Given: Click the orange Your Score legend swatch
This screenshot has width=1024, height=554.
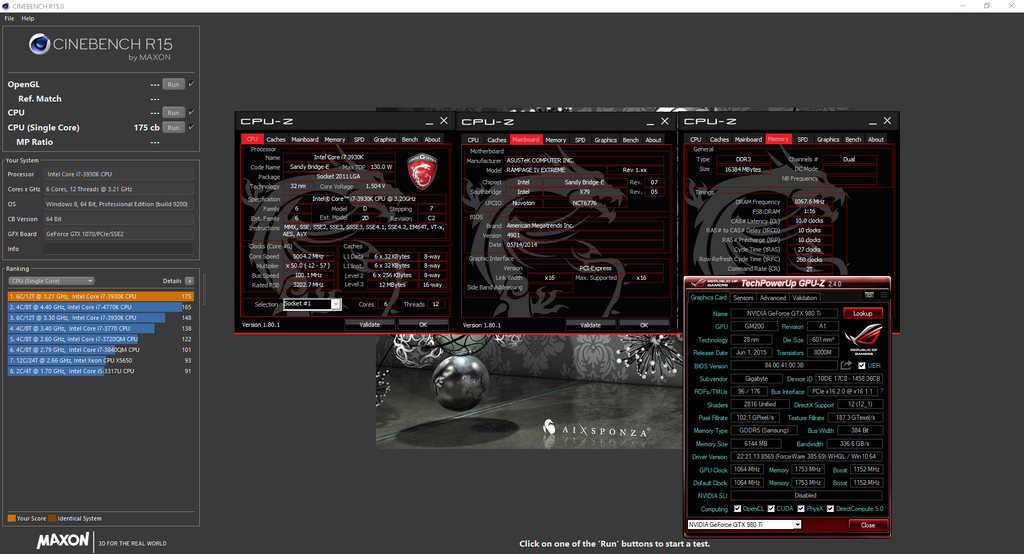Looking at the screenshot, I should [x=11, y=518].
